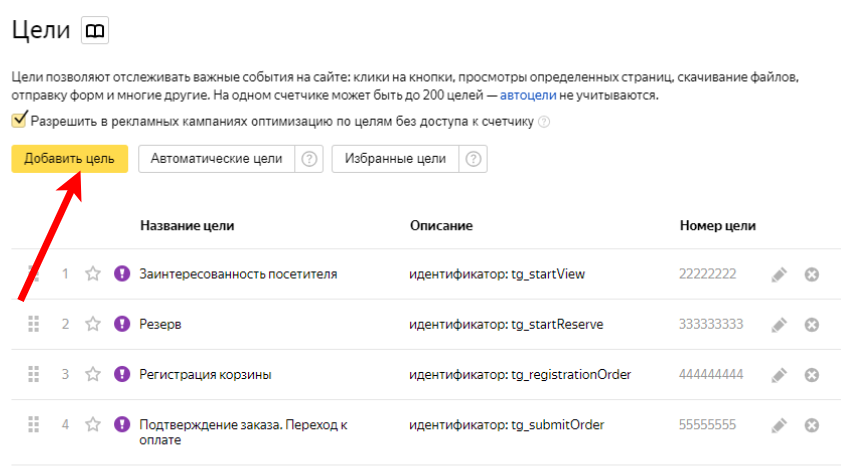Click the help icon after the checkbox label
This screenshot has width=844, height=476.
[544, 122]
